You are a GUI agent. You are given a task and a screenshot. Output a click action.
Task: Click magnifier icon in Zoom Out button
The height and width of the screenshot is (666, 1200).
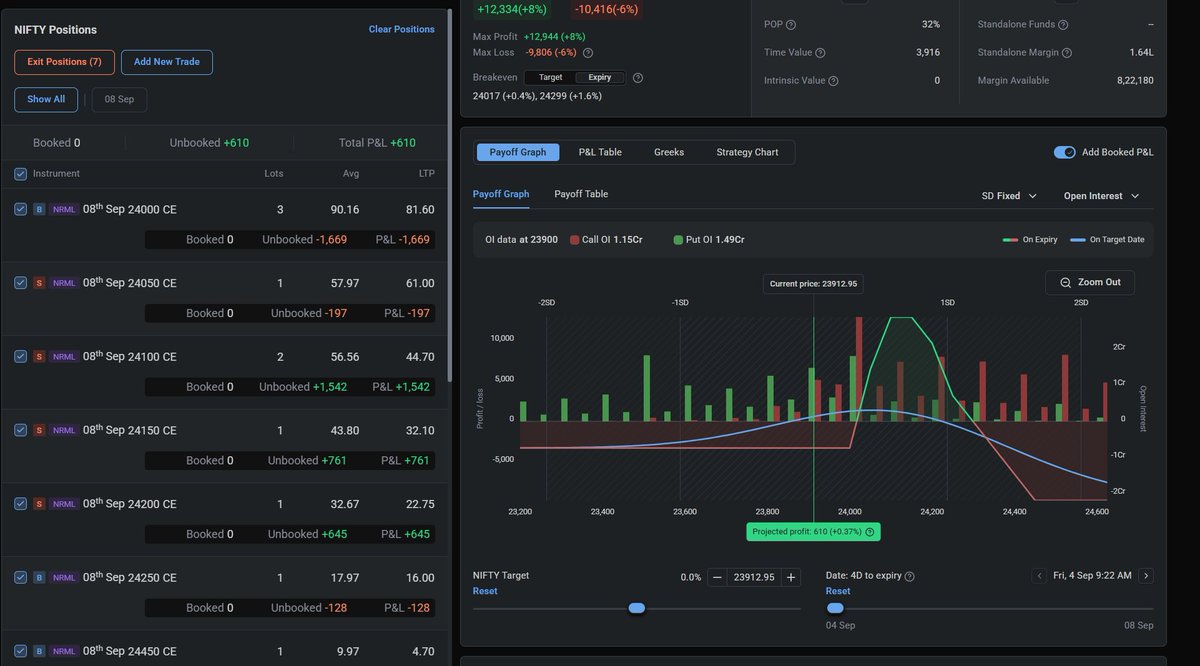[1065, 283]
